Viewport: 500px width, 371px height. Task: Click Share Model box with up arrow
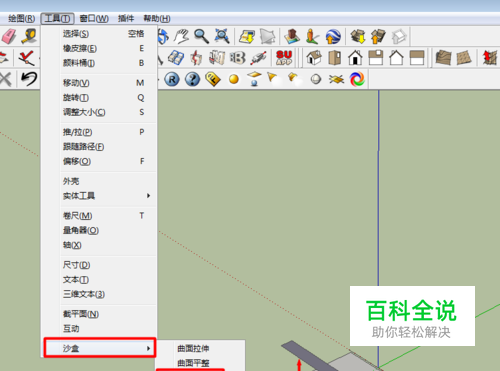point(378,36)
